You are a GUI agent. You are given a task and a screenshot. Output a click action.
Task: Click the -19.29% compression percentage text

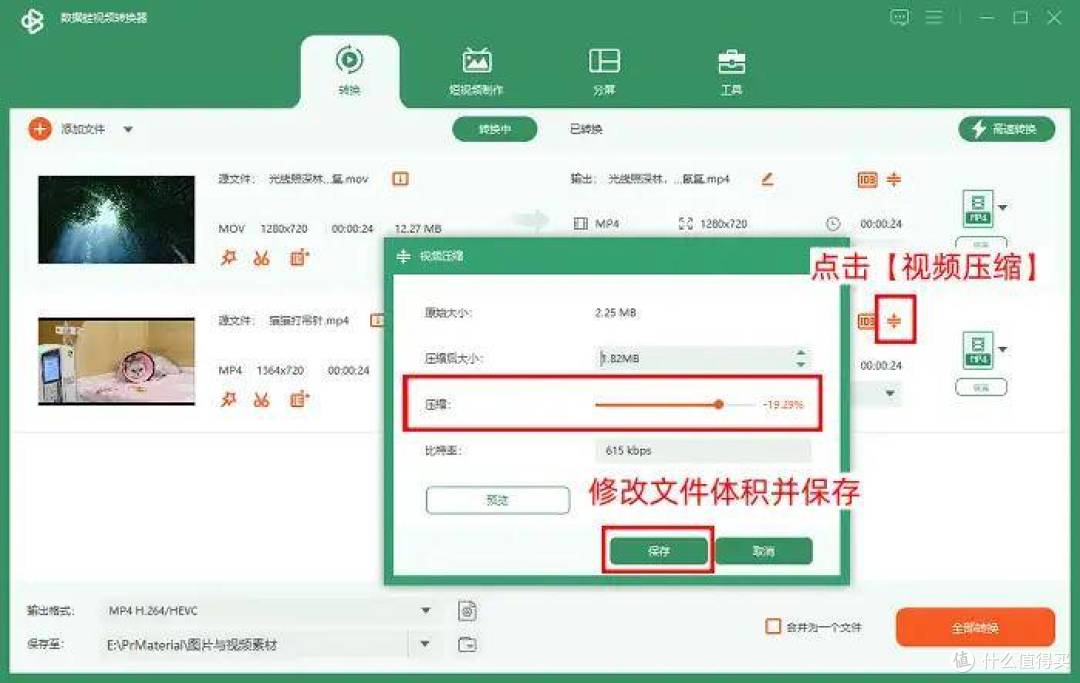click(x=783, y=404)
